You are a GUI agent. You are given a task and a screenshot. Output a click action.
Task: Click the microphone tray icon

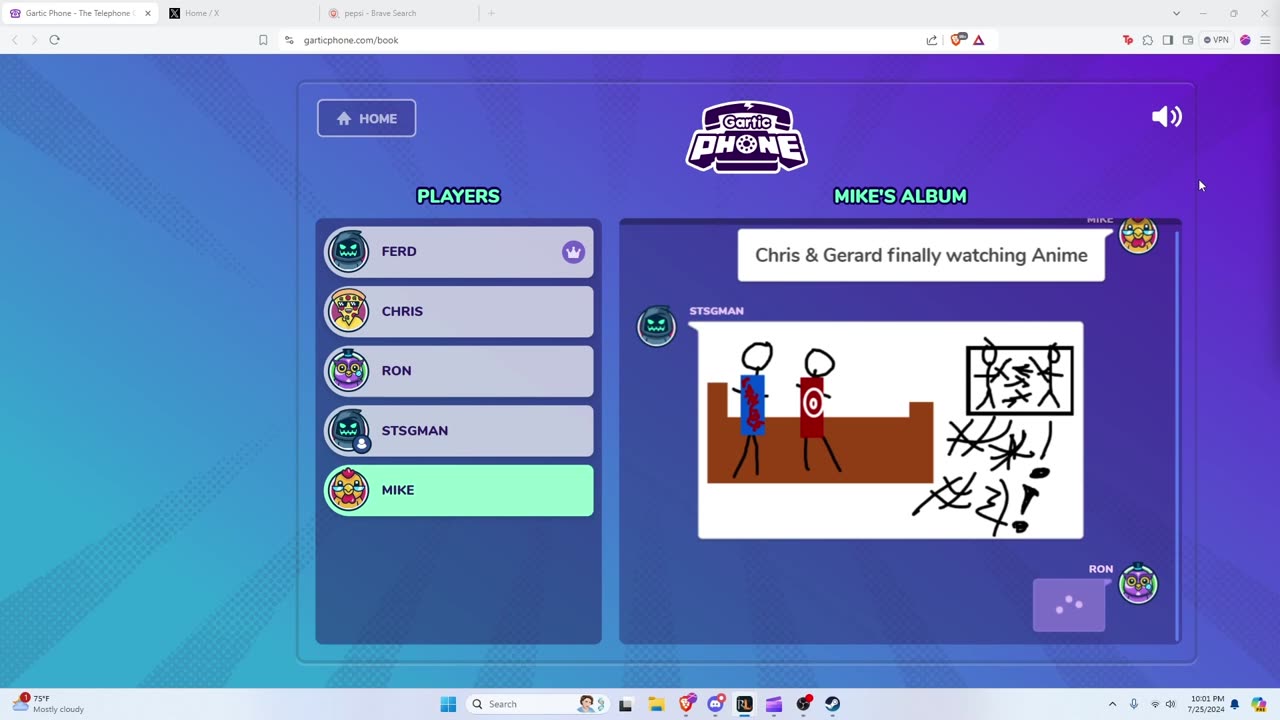[1133, 704]
